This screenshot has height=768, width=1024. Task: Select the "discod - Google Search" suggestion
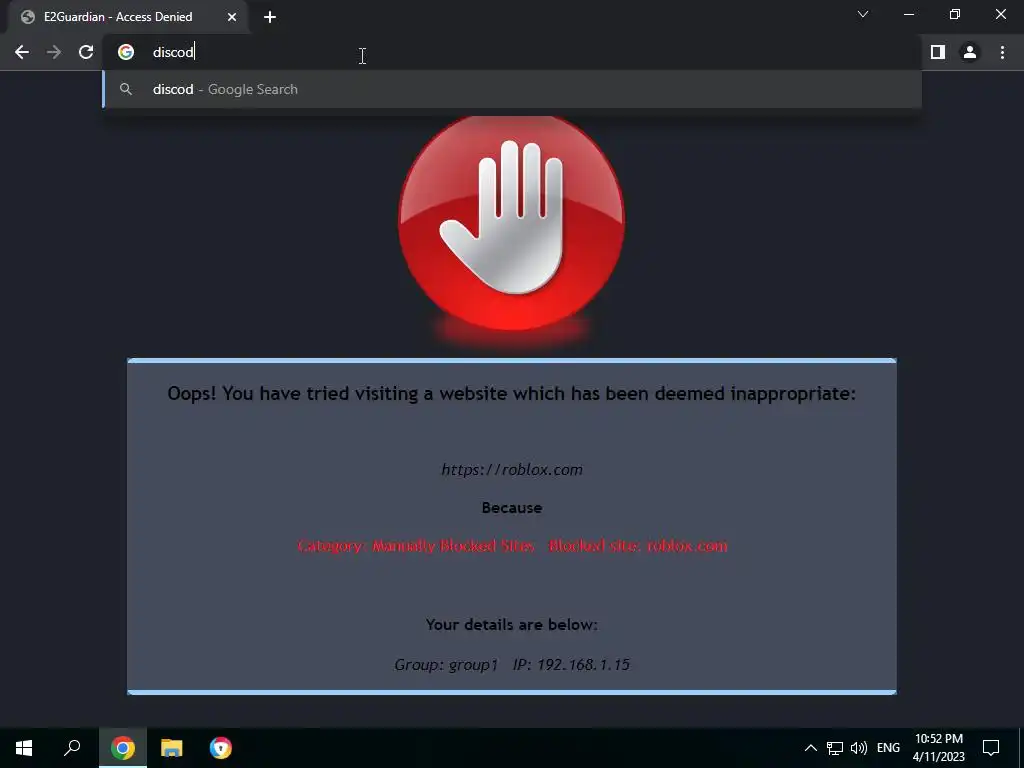point(513,89)
